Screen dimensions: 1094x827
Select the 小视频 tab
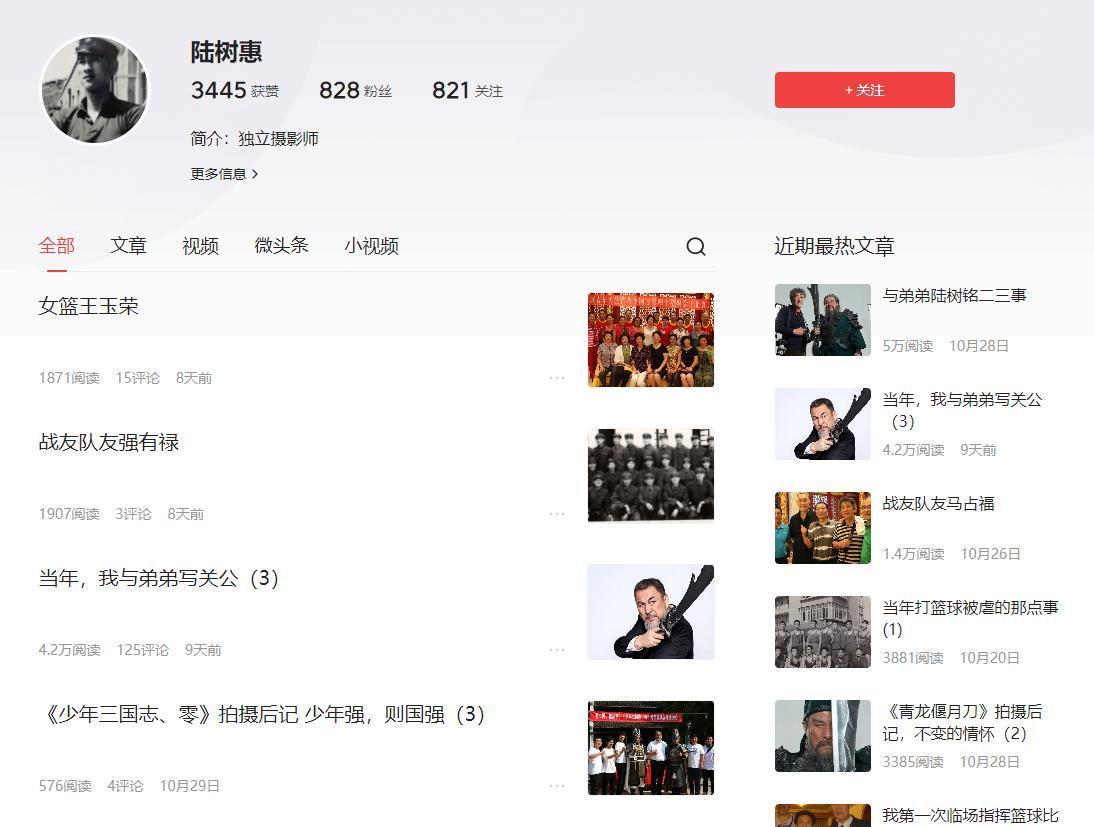click(x=371, y=246)
